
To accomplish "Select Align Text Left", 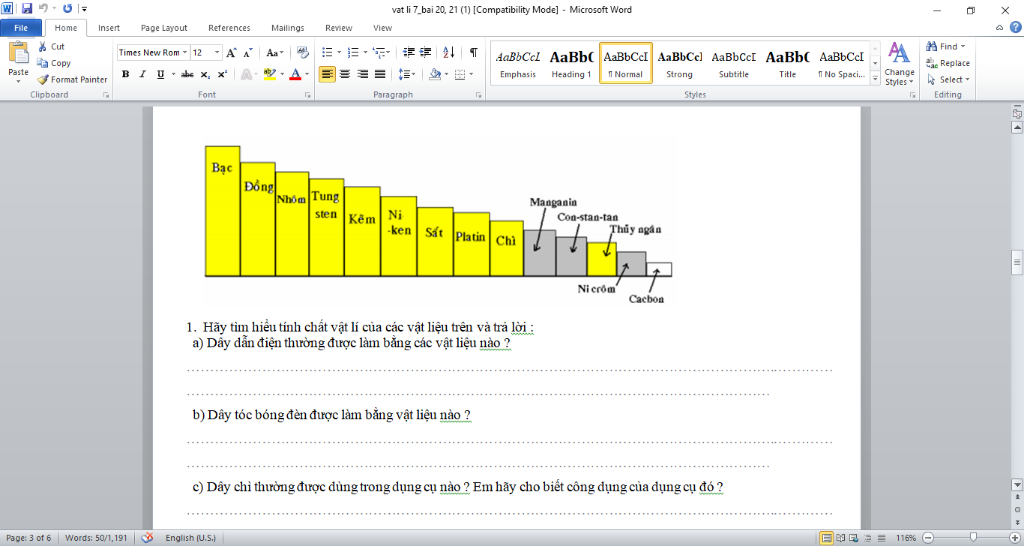I will click(x=327, y=74).
